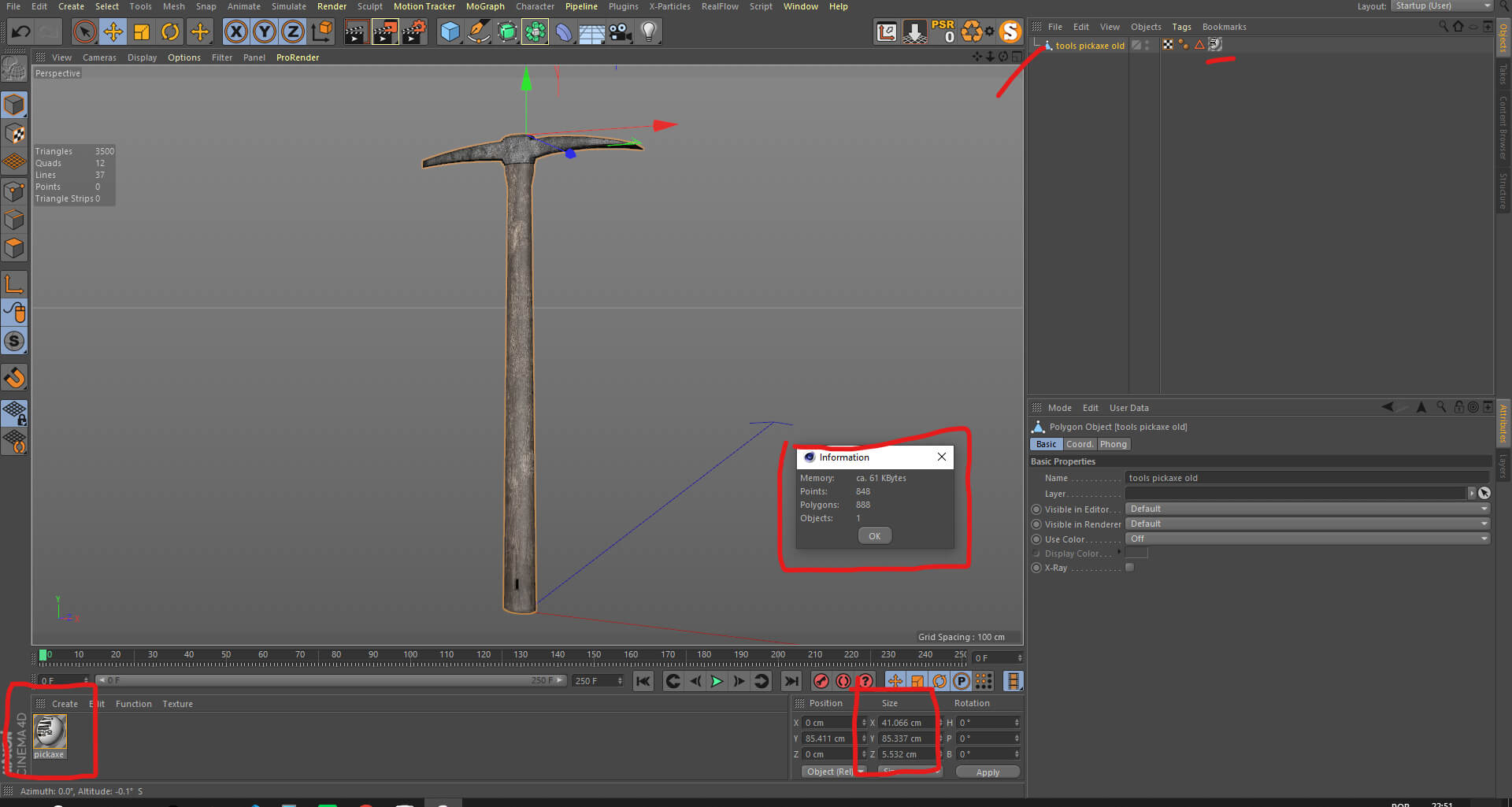Click Render to Picture Viewer icon
1512x807 pixels.
pyautogui.click(x=385, y=32)
